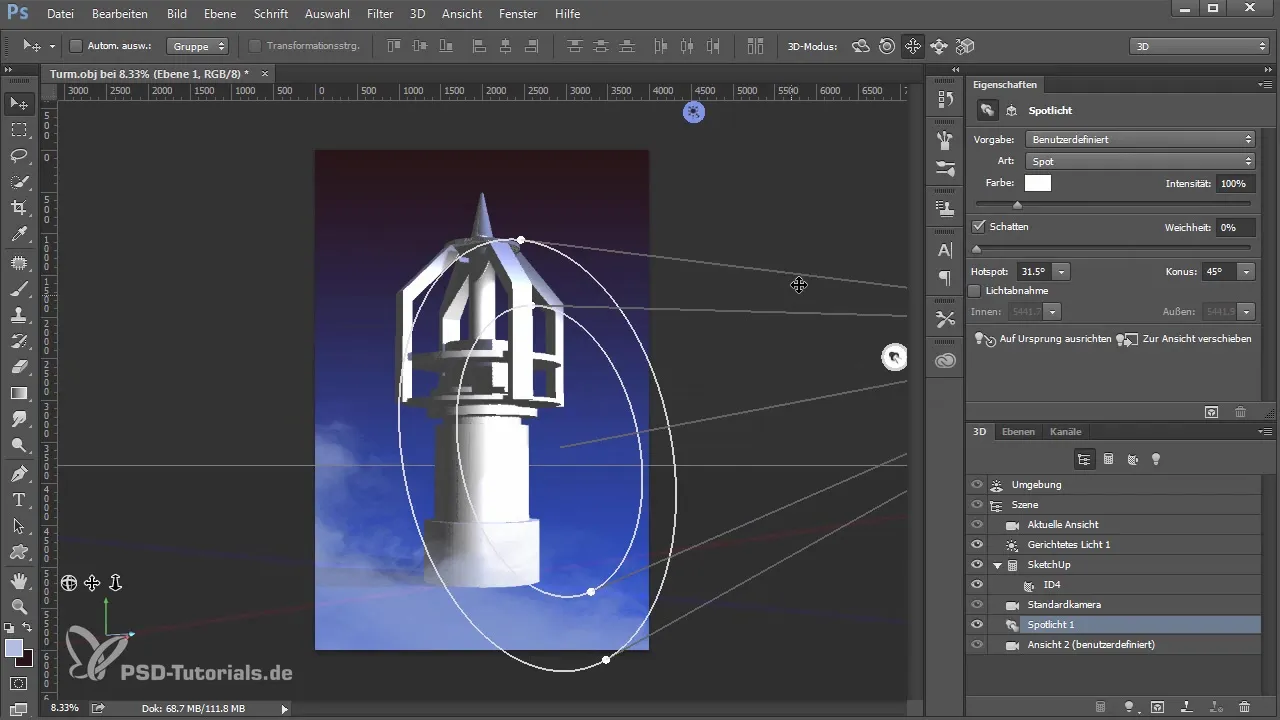Image resolution: width=1280 pixels, height=720 pixels.
Task: Select the Eyedropper tool
Action: (x=19, y=235)
